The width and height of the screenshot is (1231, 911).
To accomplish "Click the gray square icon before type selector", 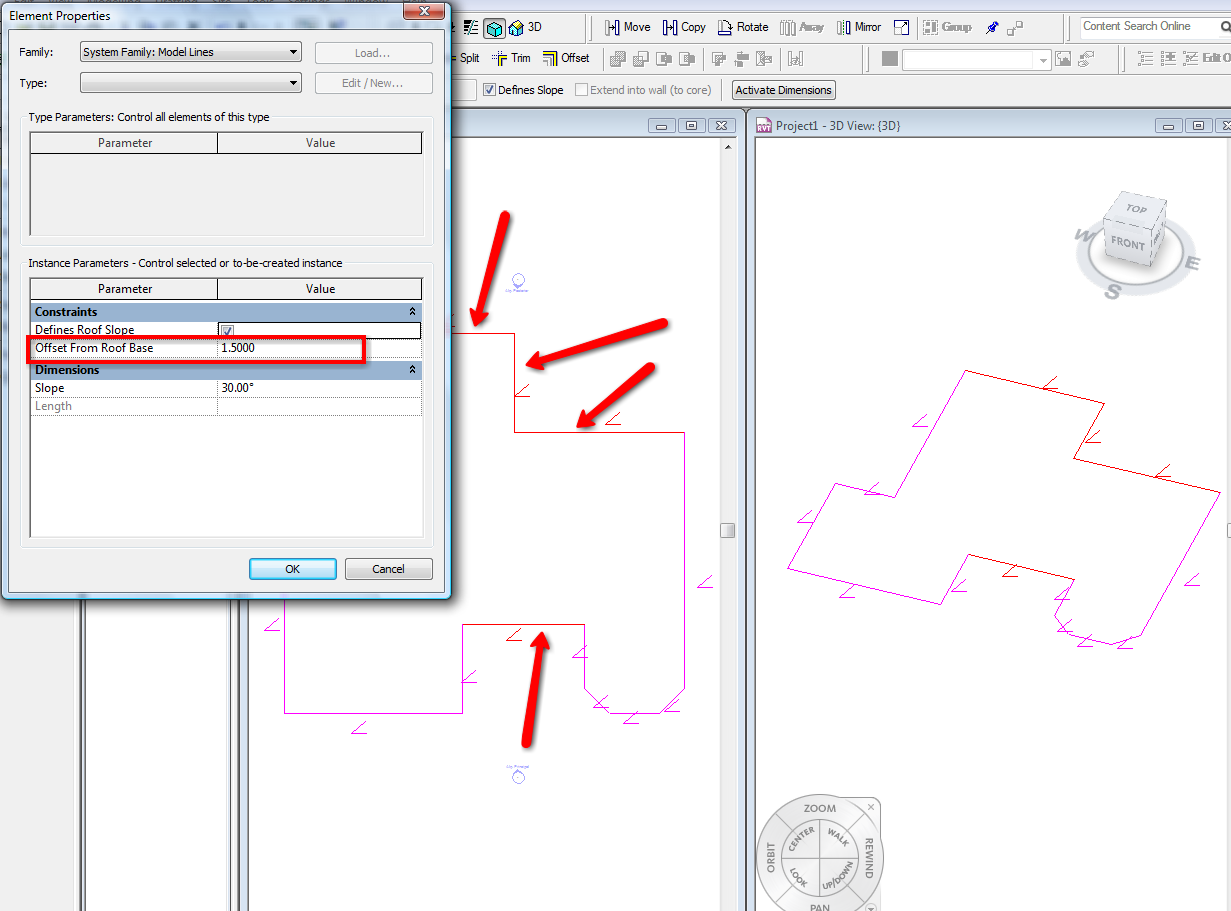I will click(x=889, y=59).
